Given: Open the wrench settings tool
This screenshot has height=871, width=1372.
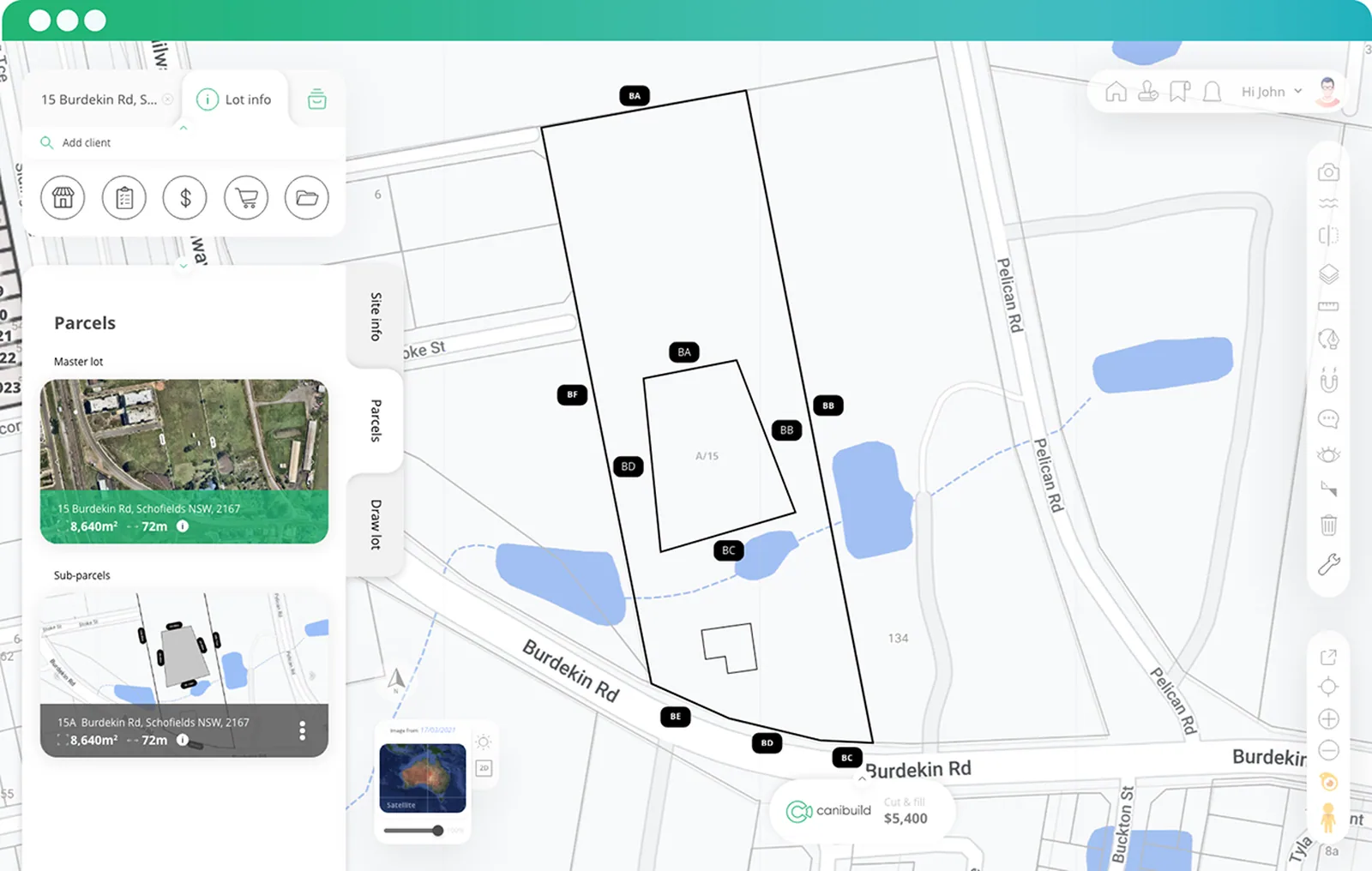Looking at the screenshot, I should coord(1328,564).
